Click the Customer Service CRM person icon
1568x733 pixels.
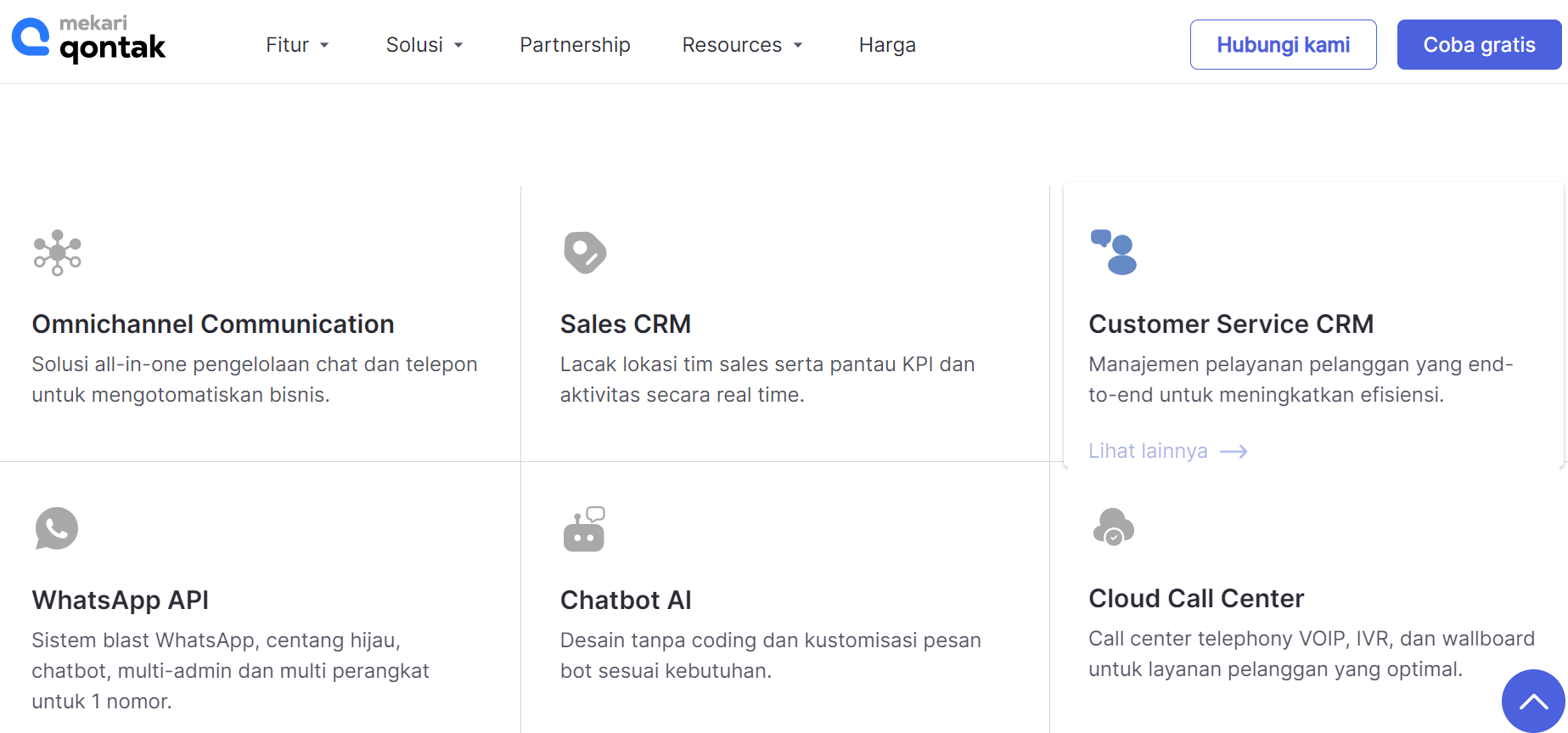1114,252
